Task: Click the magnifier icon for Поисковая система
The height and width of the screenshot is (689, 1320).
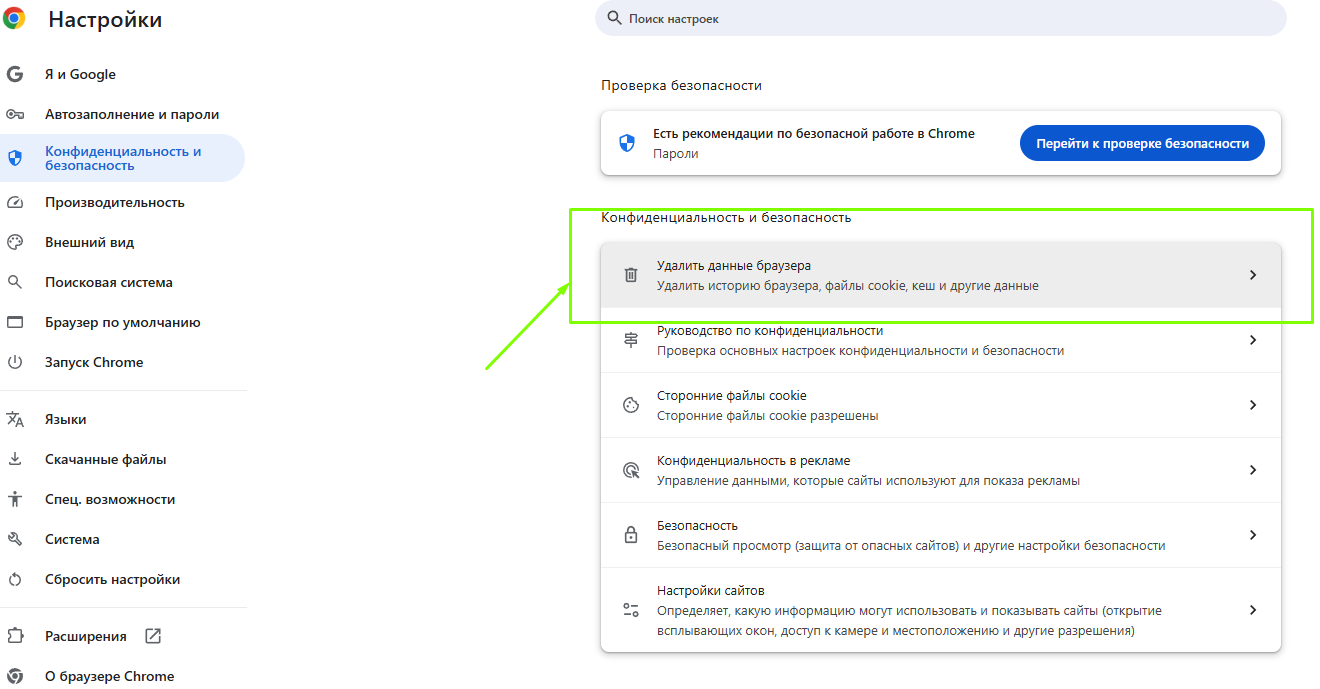Action: click(x=14, y=282)
